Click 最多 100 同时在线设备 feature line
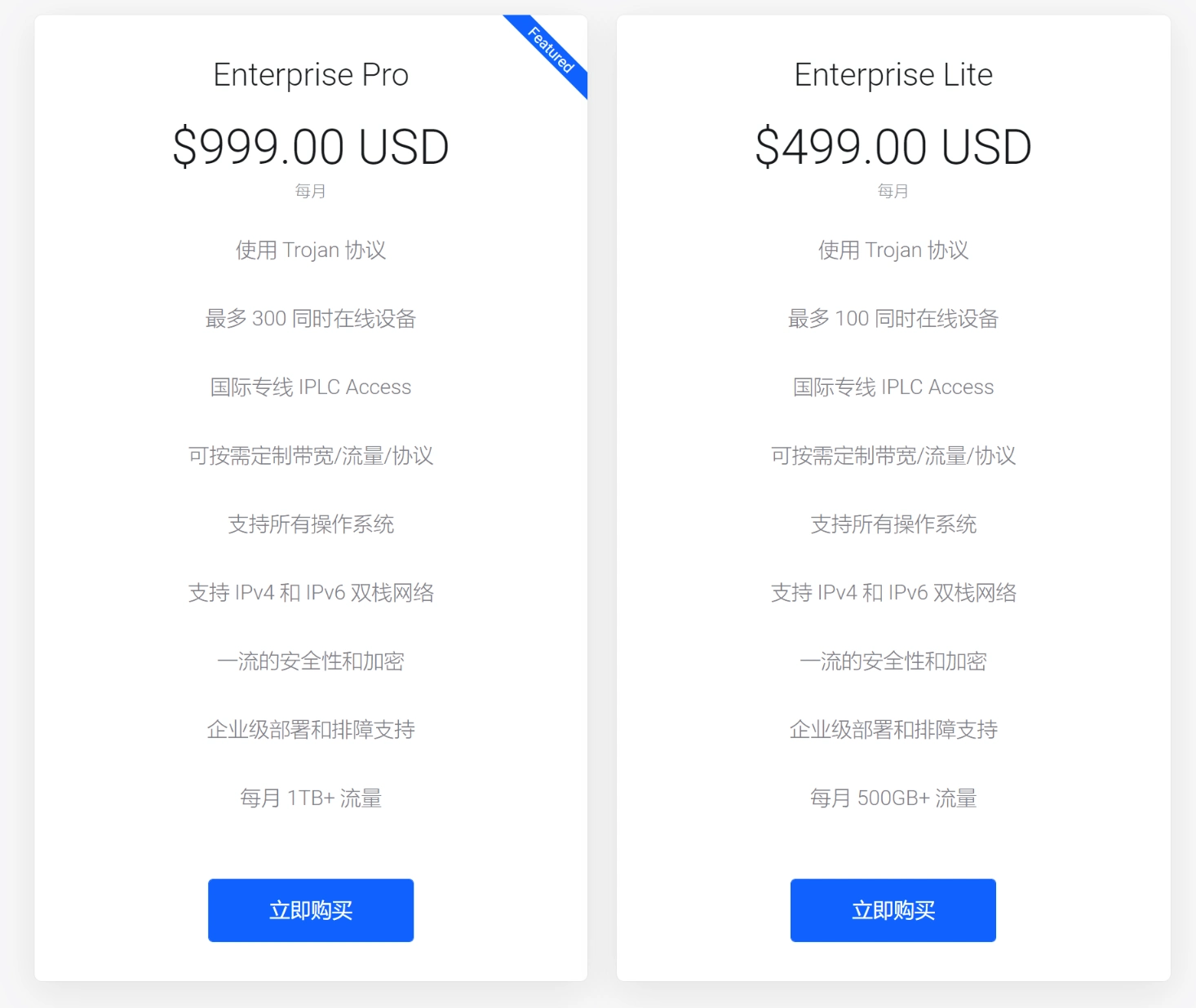This screenshot has width=1196, height=1008. pos(893,318)
